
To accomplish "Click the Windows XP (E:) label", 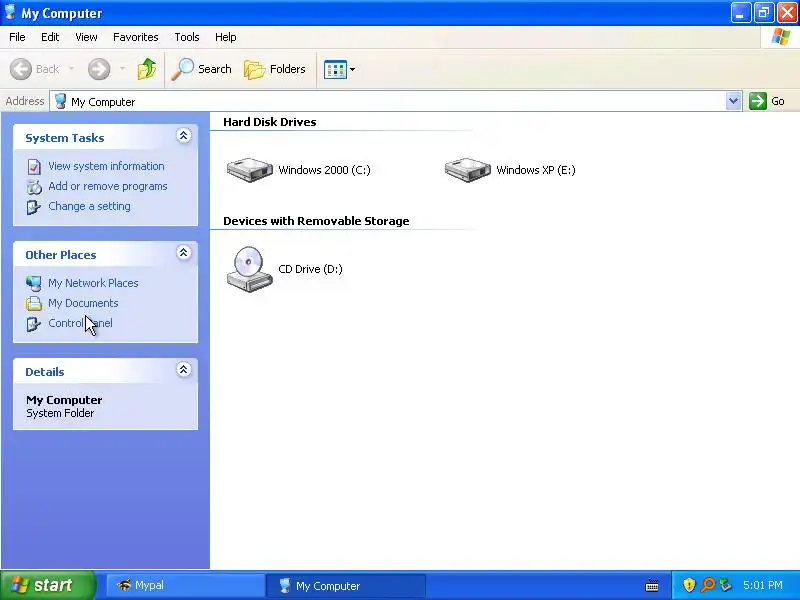I will (536, 170).
